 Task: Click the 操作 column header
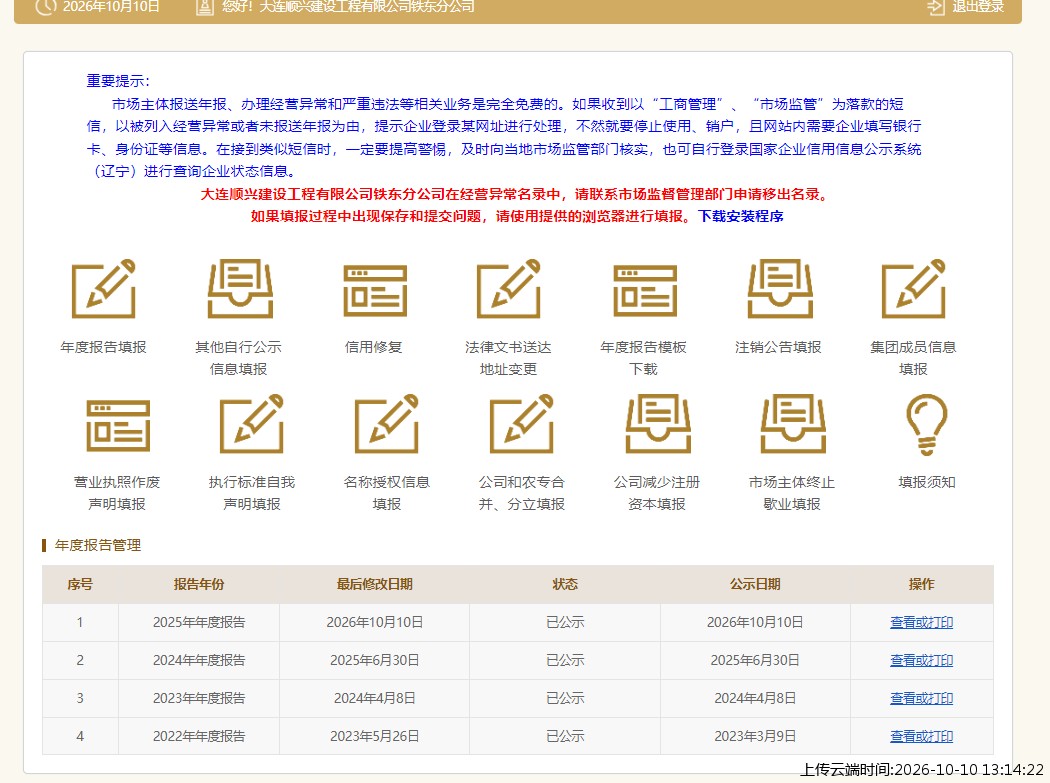(x=921, y=585)
